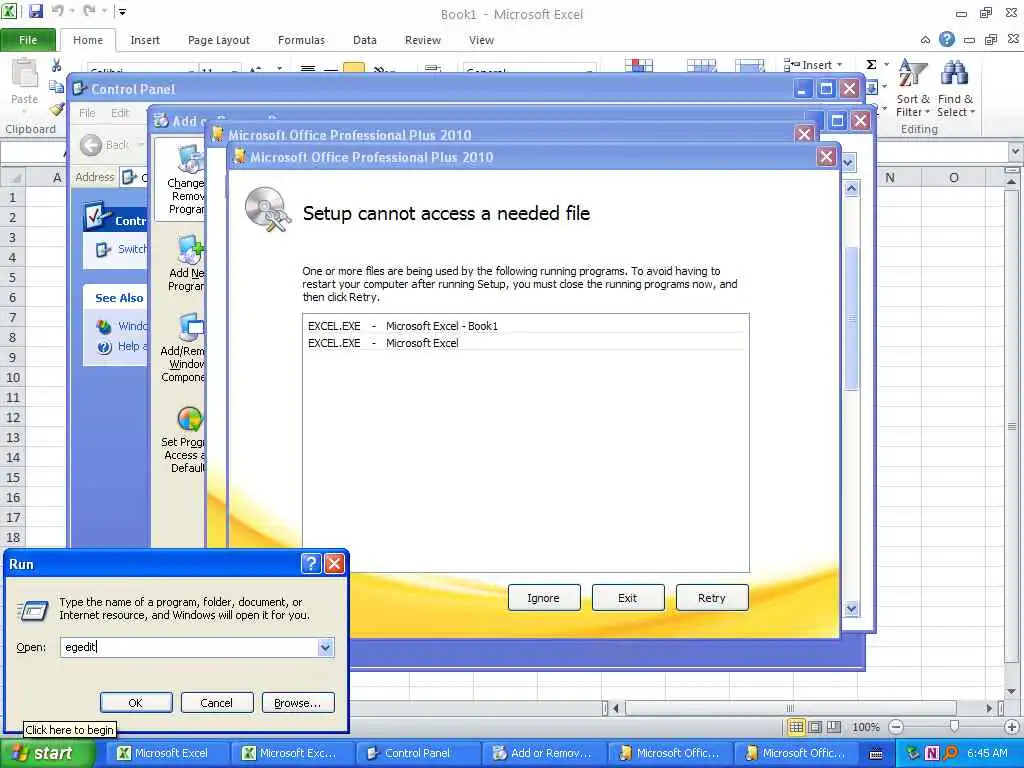This screenshot has width=1024, height=768.
Task: Open the File menu in Control Panel window
Action: 88,113
